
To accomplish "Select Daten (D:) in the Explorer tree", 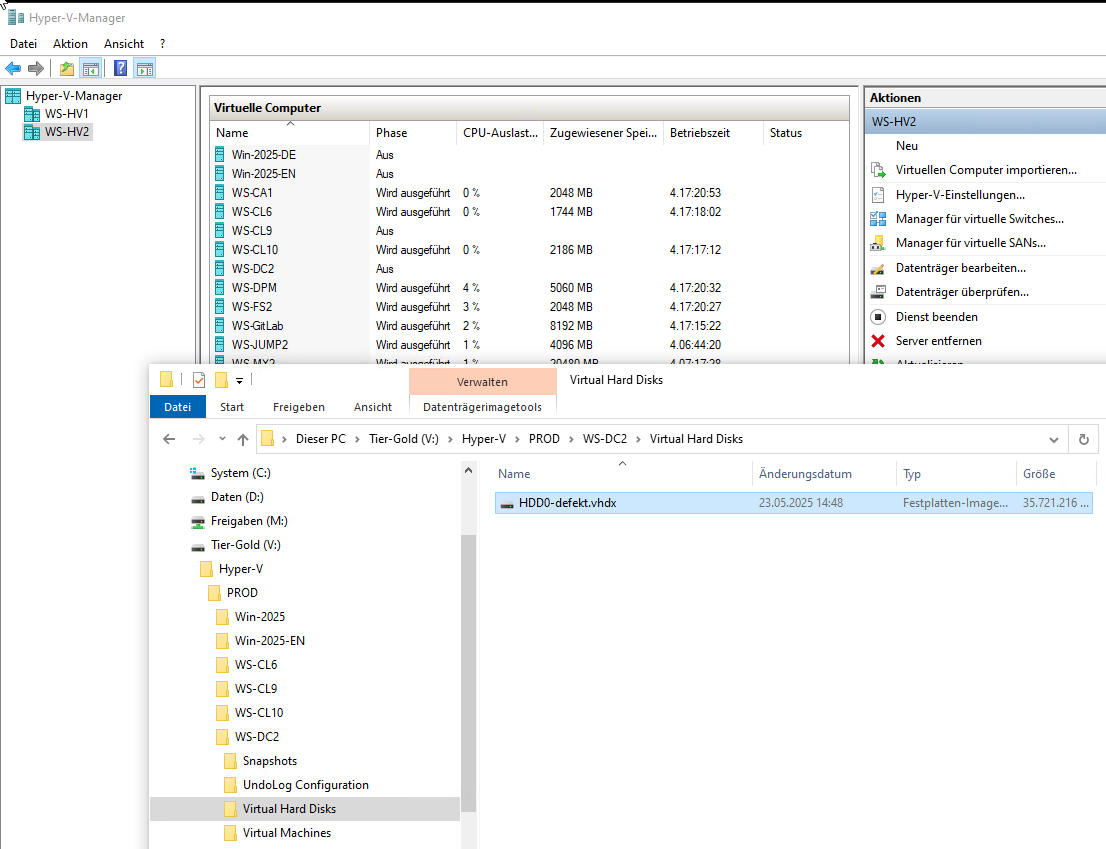I will coord(237,497).
